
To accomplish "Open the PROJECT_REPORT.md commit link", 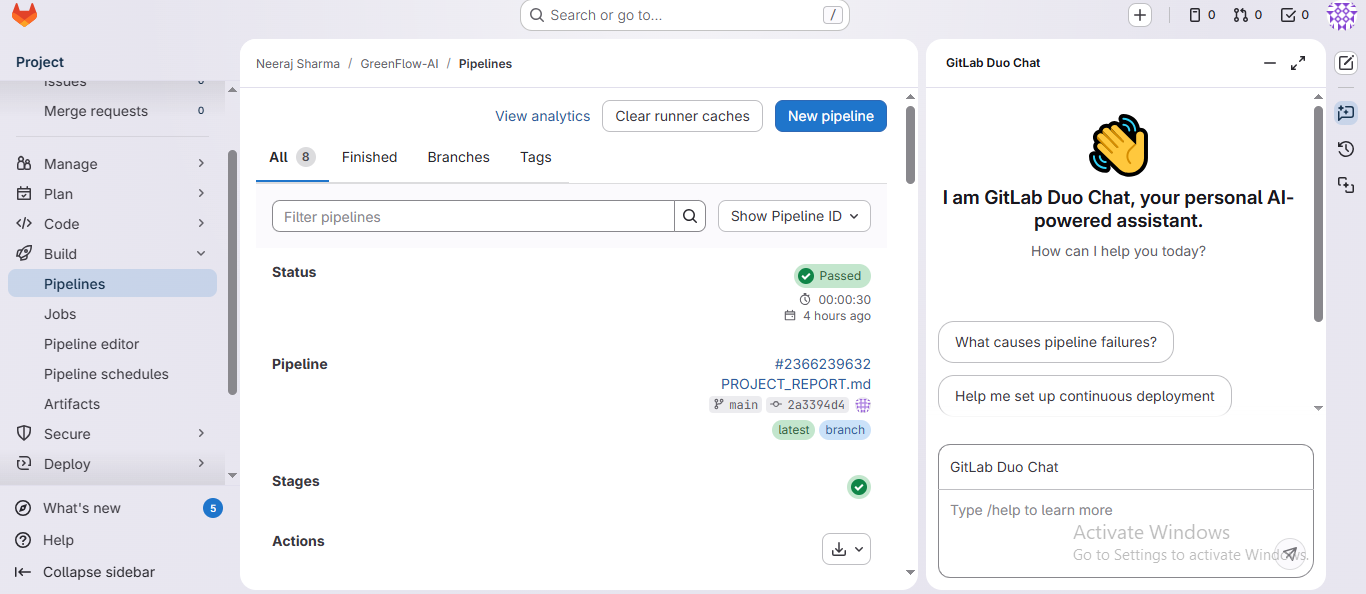I will pos(796,384).
